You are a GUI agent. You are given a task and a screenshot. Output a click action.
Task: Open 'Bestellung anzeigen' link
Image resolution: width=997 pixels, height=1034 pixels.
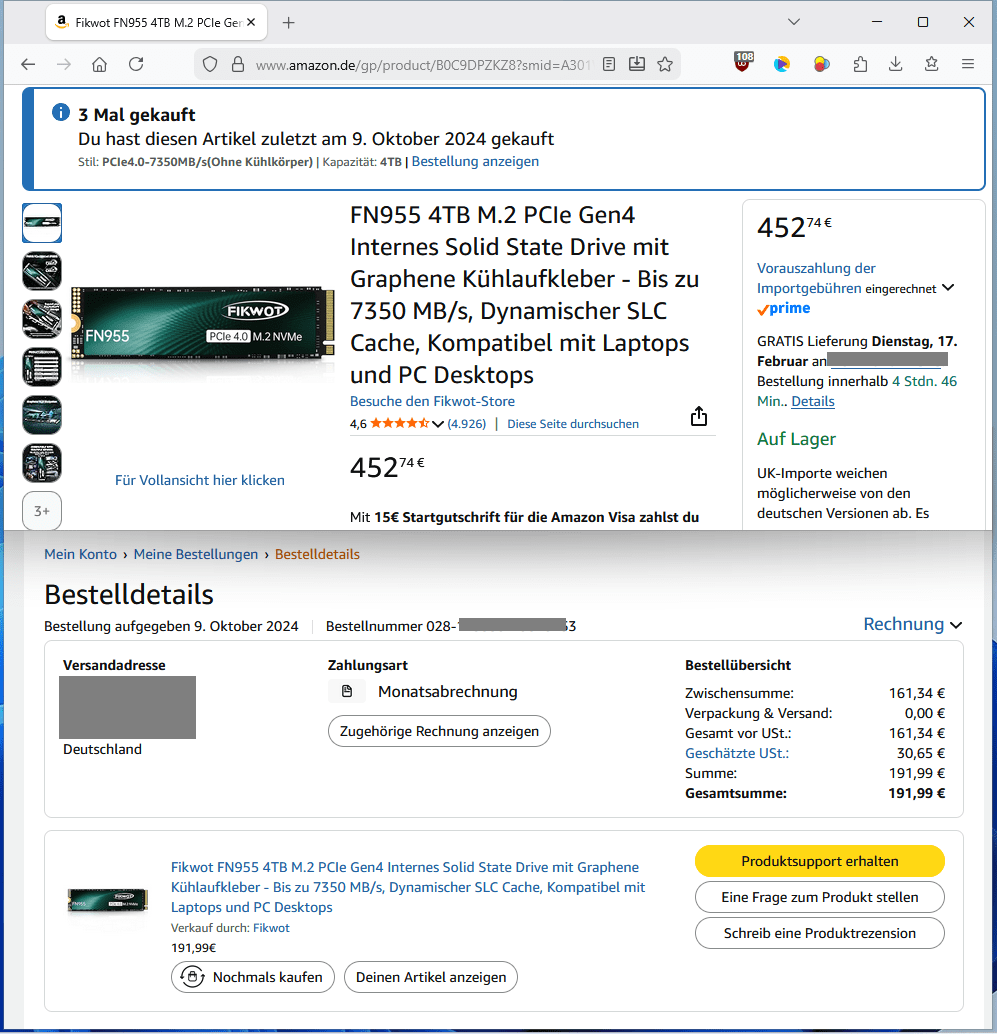click(x=475, y=162)
